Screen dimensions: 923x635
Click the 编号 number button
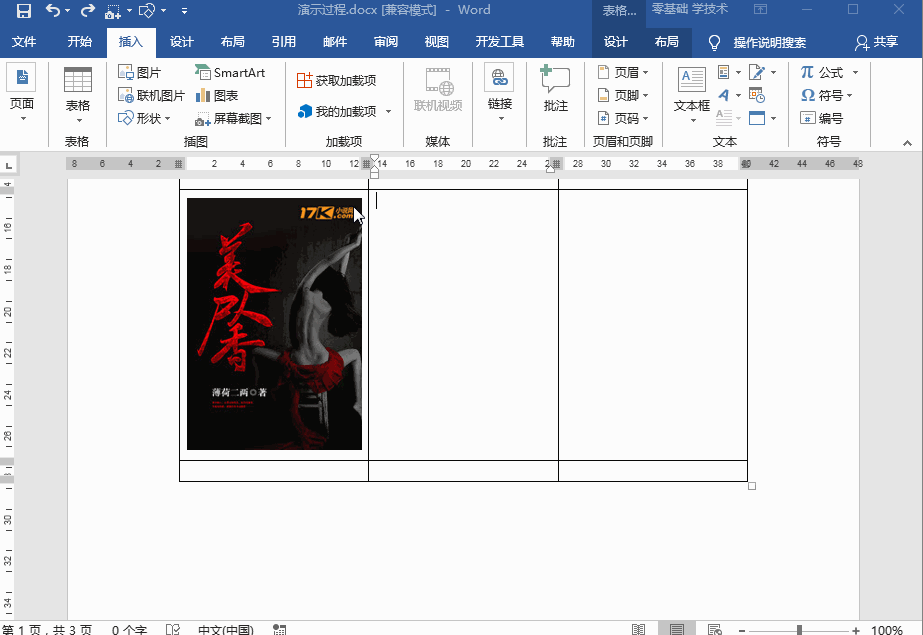click(822, 118)
